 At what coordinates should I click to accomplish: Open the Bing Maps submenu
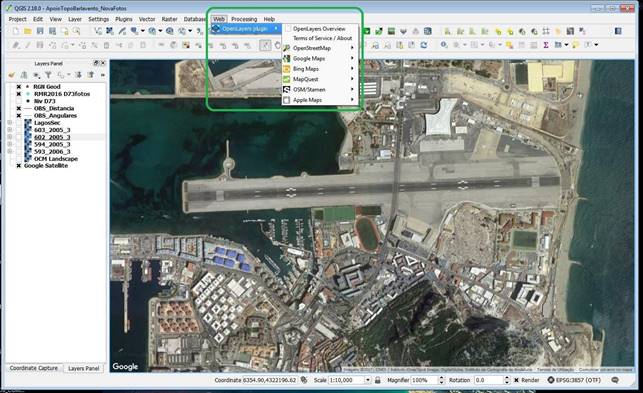320,69
